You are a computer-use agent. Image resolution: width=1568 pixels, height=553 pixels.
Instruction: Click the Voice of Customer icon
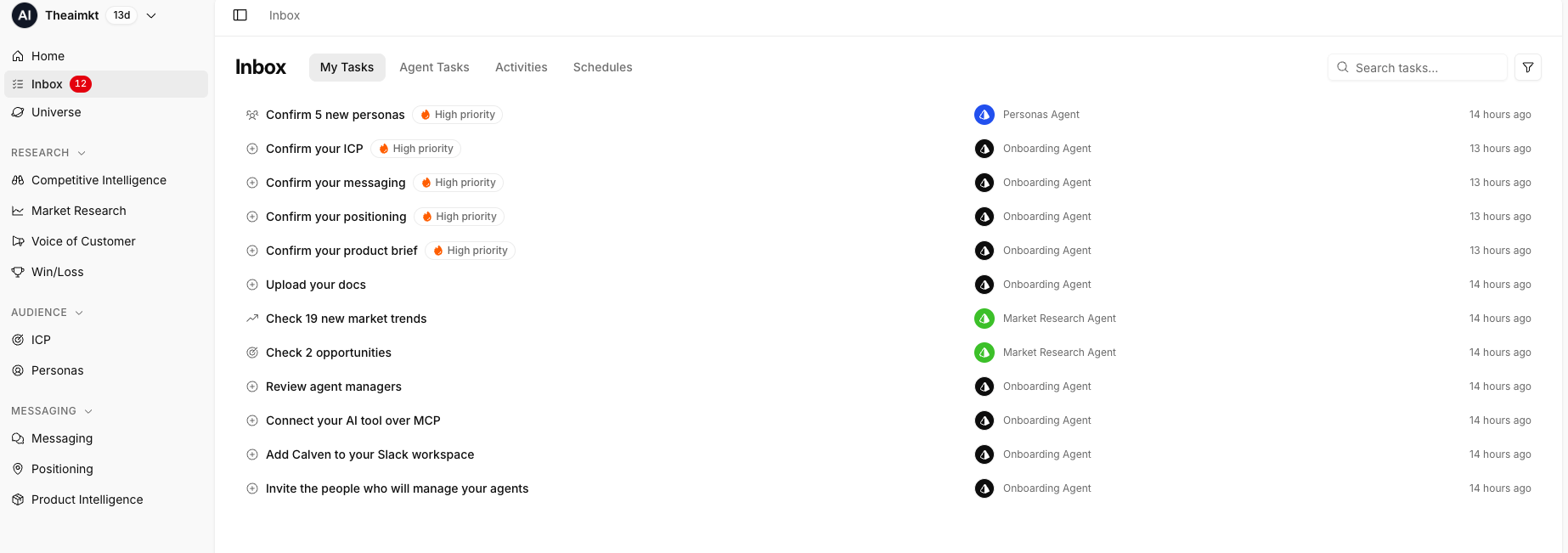(18, 241)
